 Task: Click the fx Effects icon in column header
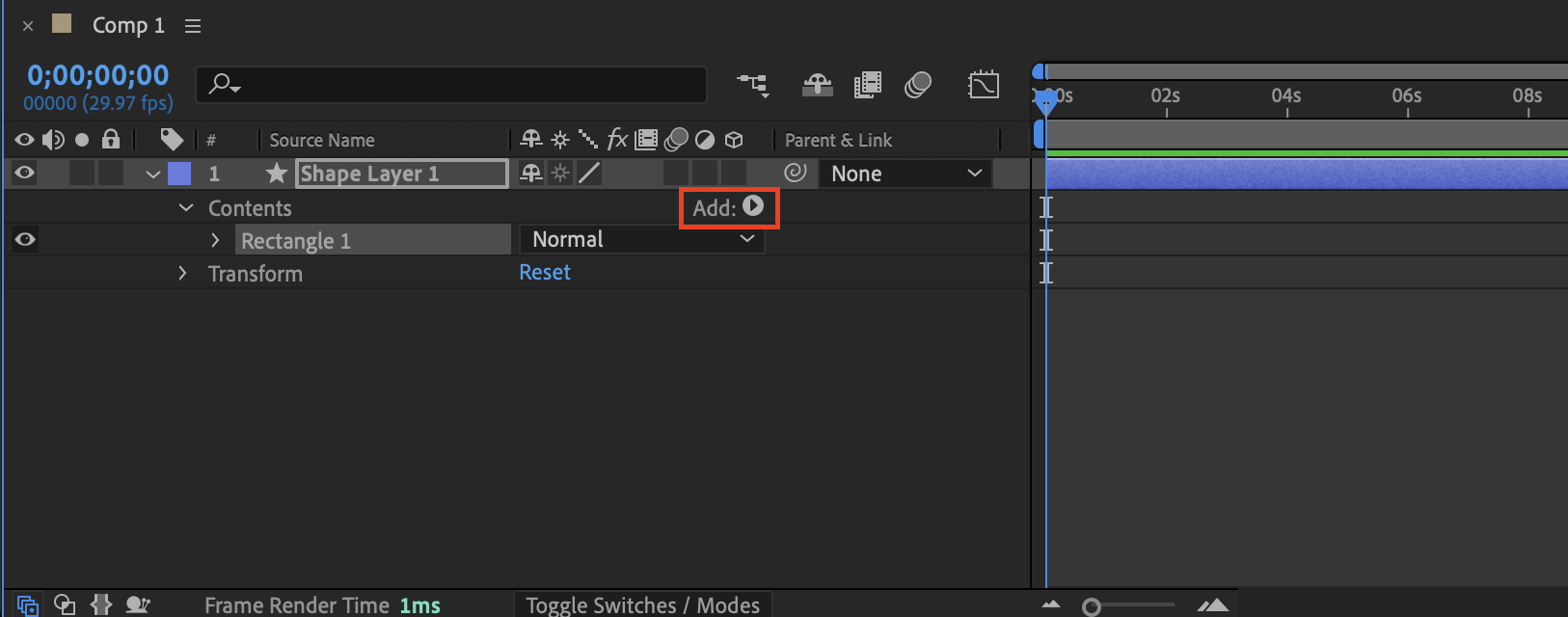click(617, 140)
